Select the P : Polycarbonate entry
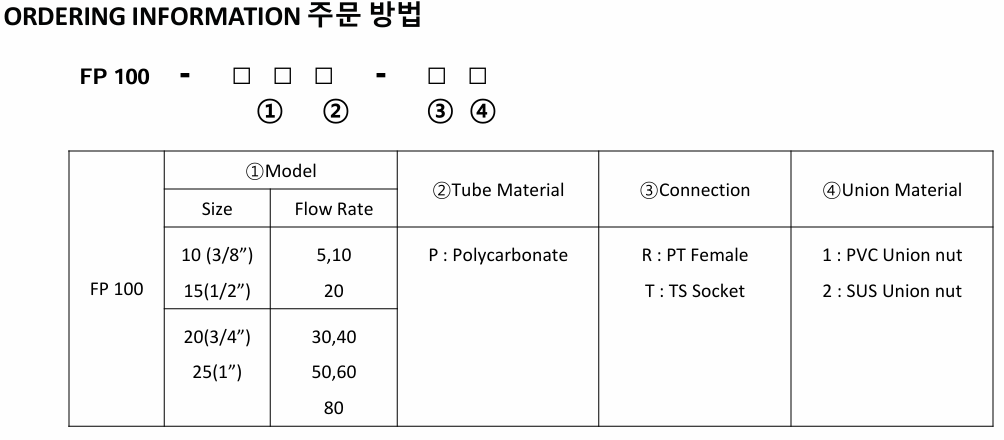This screenshot has height=440, width=1004. pyautogui.click(x=498, y=255)
